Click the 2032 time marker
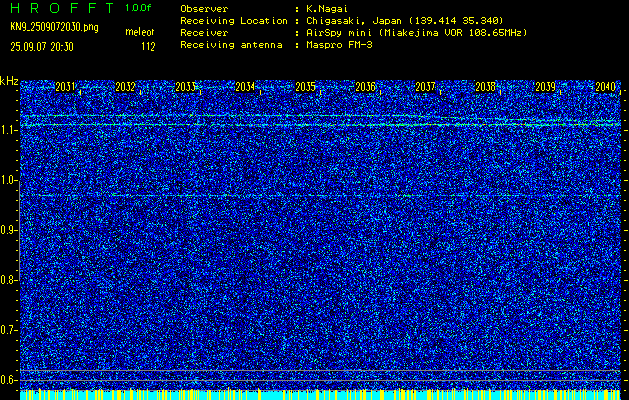The height and width of the screenshot is (400, 629). point(125,87)
